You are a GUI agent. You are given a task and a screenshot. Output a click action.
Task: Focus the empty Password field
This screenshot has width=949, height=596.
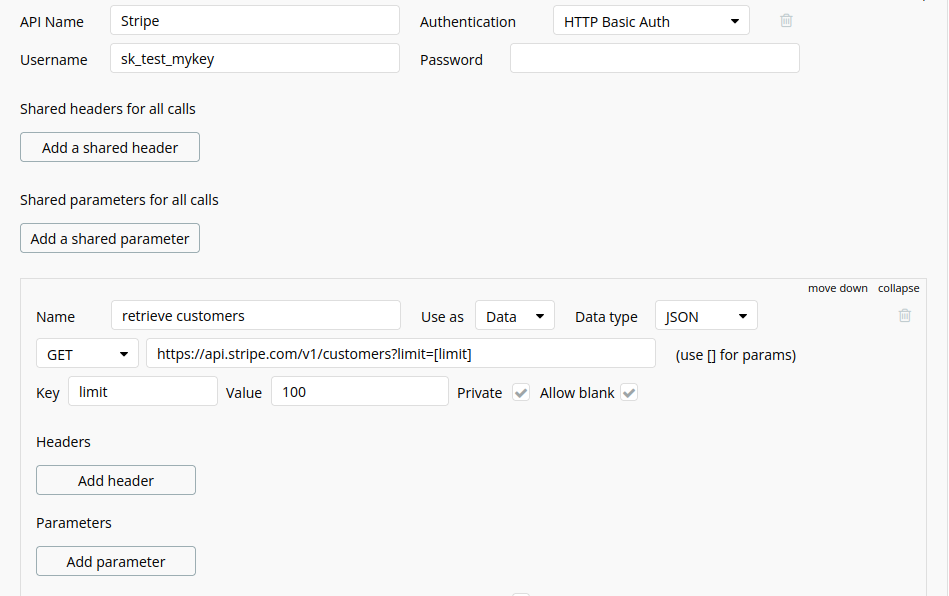(x=655, y=58)
